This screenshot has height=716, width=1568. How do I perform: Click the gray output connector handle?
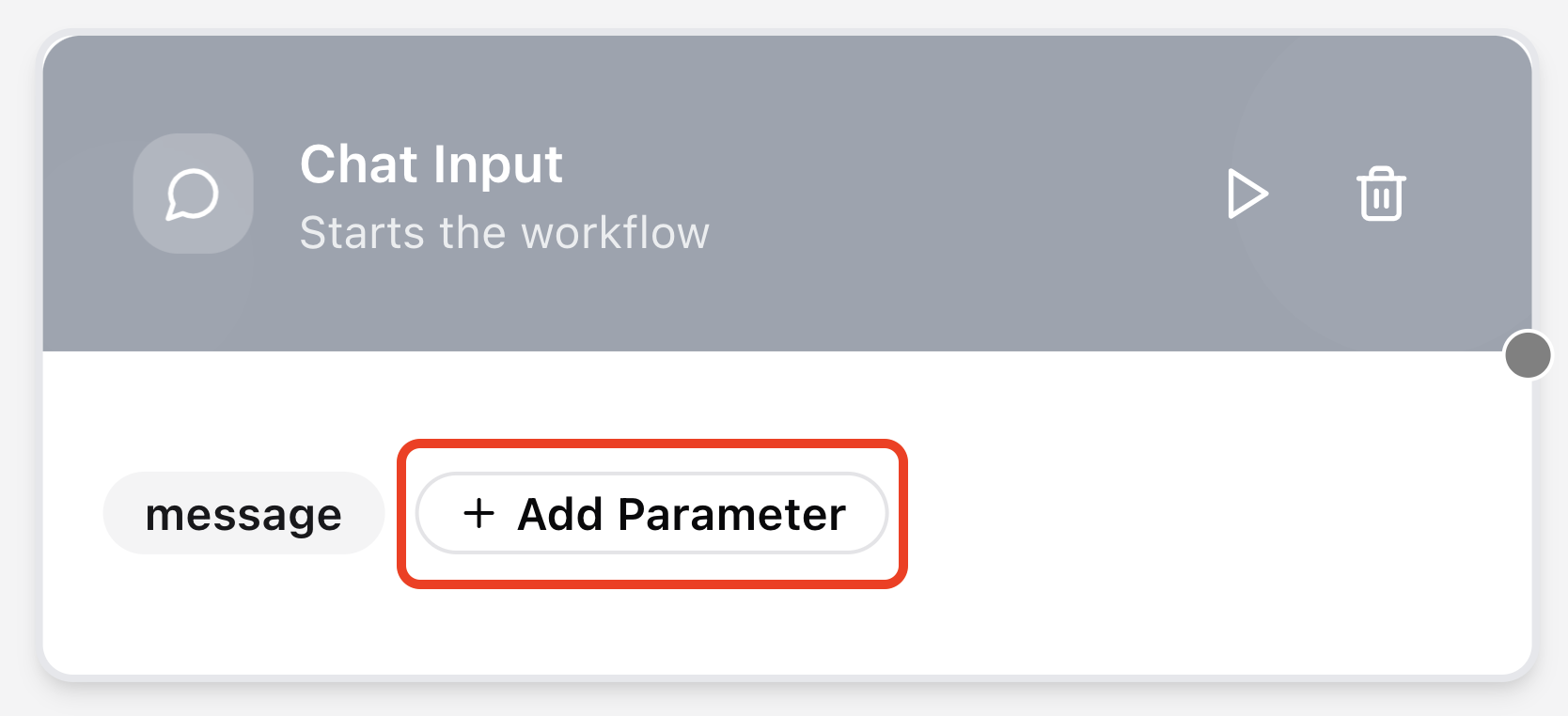tap(1528, 354)
